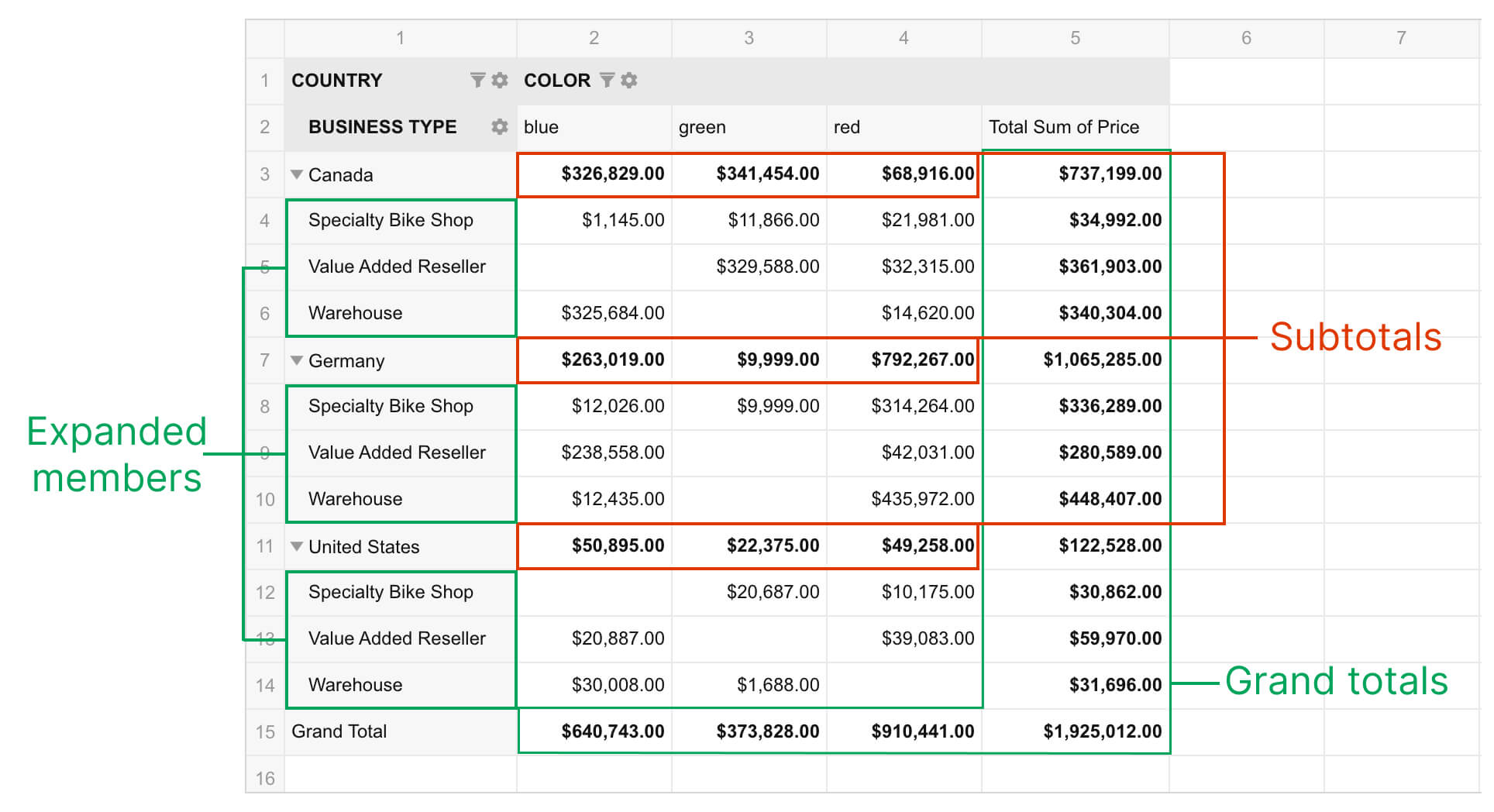Select Canada's blue subtotal $326,829.00
Viewport: 1494px width, 812px height.
tap(612, 174)
